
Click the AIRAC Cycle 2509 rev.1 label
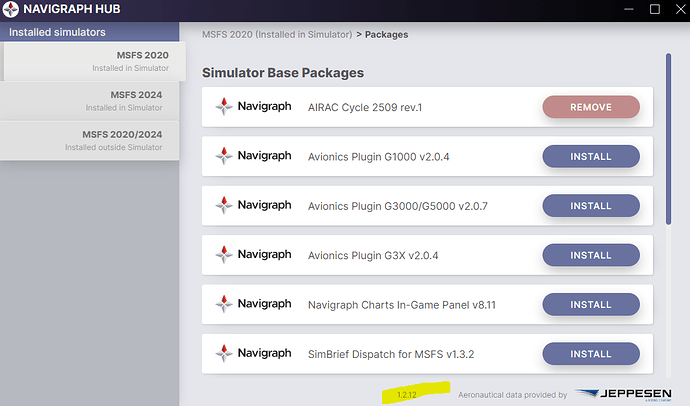point(365,107)
